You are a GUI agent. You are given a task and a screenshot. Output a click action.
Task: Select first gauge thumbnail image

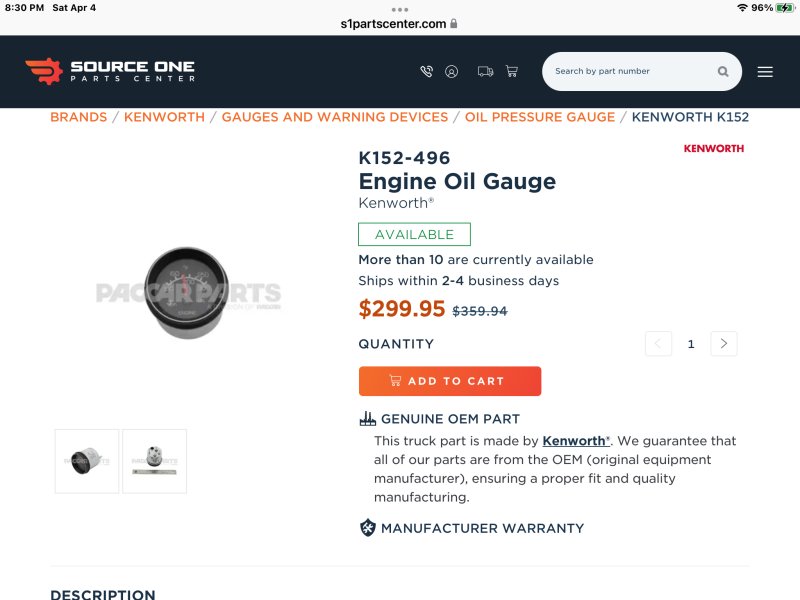(x=87, y=461)
